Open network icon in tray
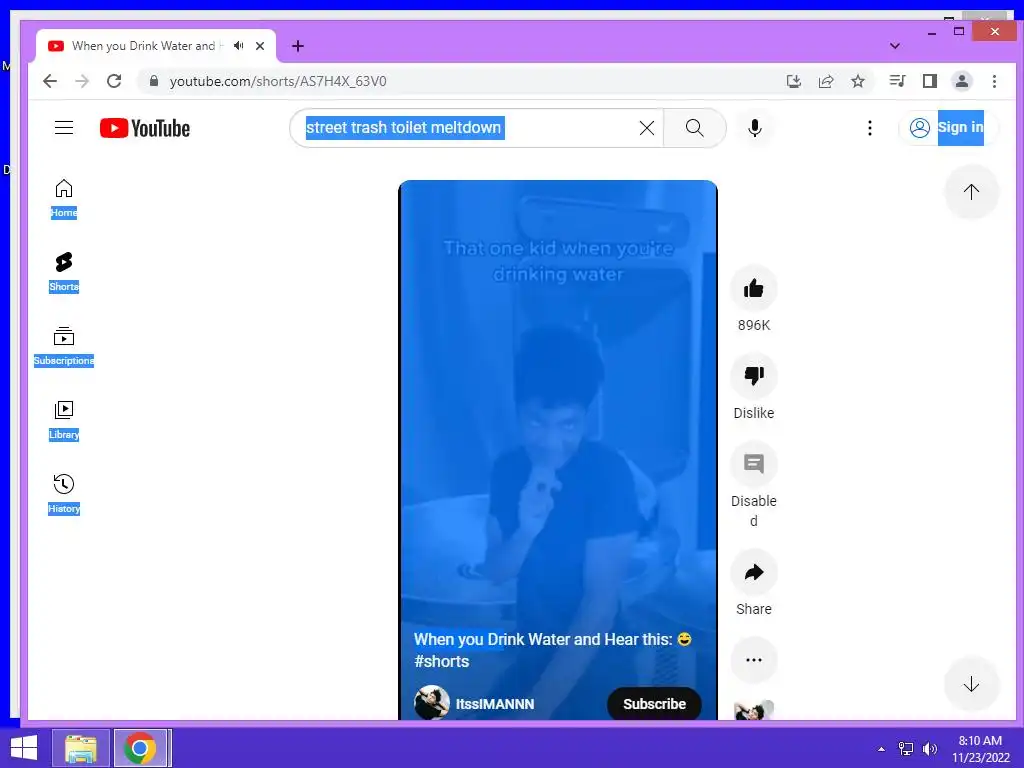 [906, 749]
